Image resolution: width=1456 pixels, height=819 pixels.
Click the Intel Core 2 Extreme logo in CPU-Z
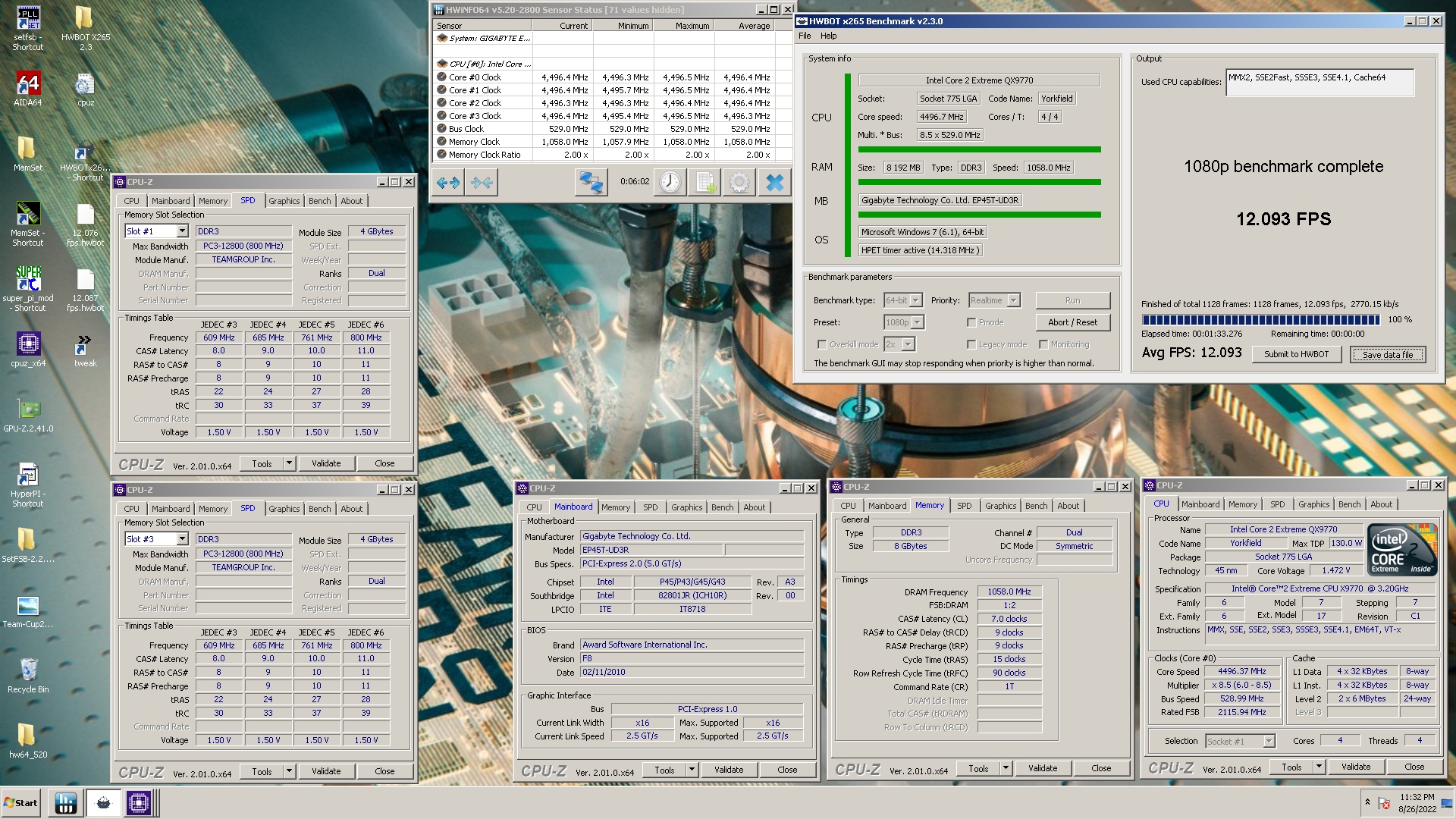[x=1402, y=550]
